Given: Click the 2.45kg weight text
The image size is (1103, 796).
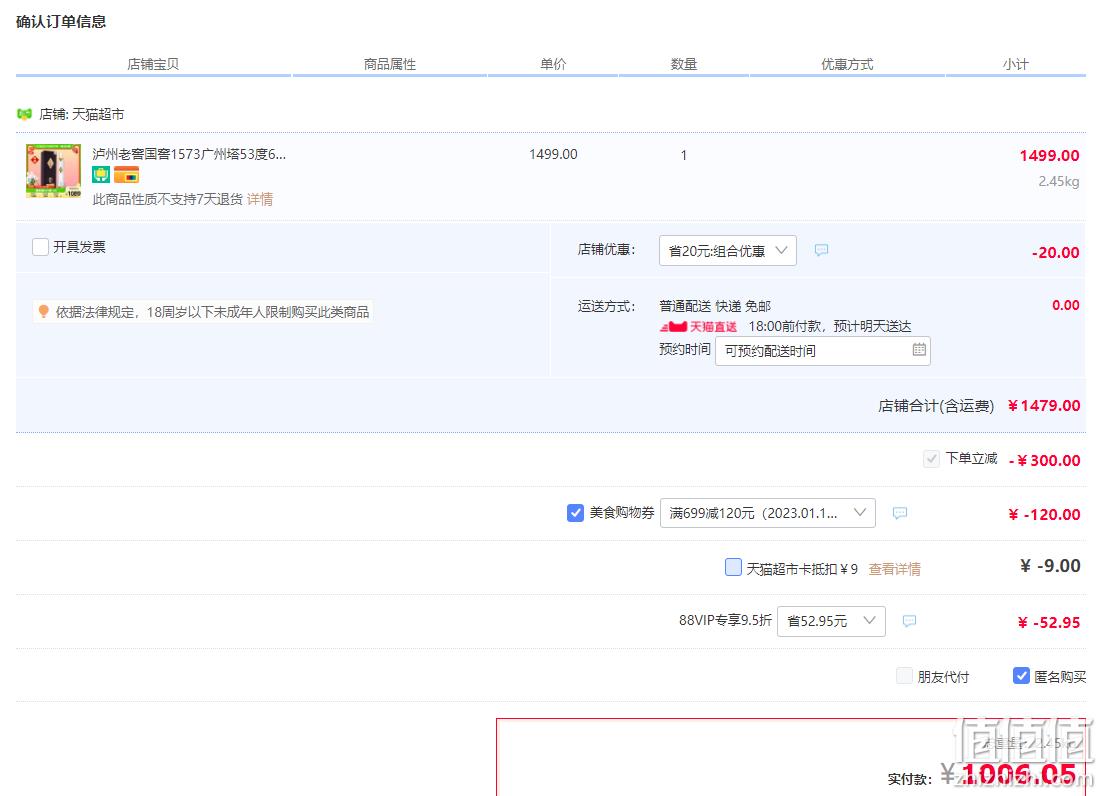Looking at the screenshot, I should point(1059,181).
